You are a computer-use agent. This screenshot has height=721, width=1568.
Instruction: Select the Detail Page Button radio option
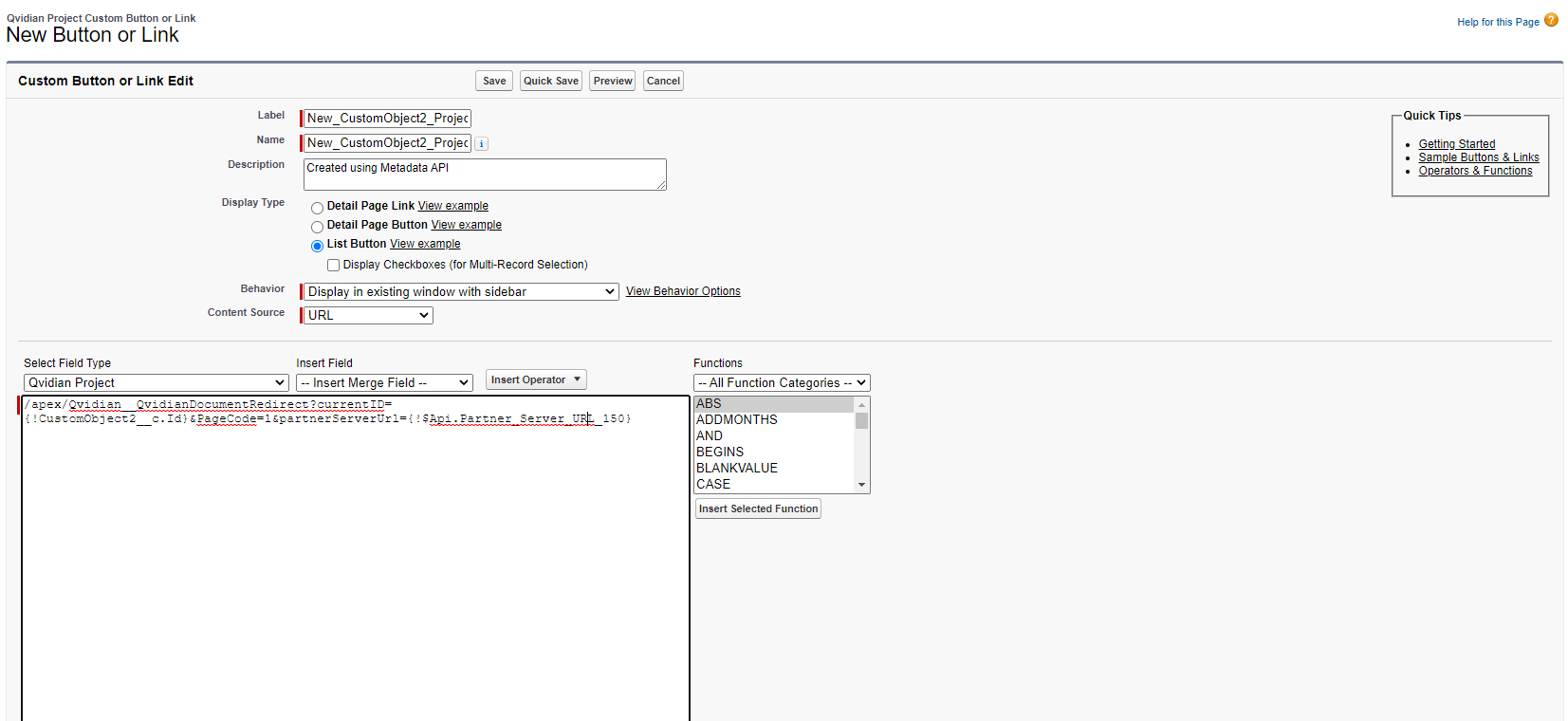pos(317,227)
